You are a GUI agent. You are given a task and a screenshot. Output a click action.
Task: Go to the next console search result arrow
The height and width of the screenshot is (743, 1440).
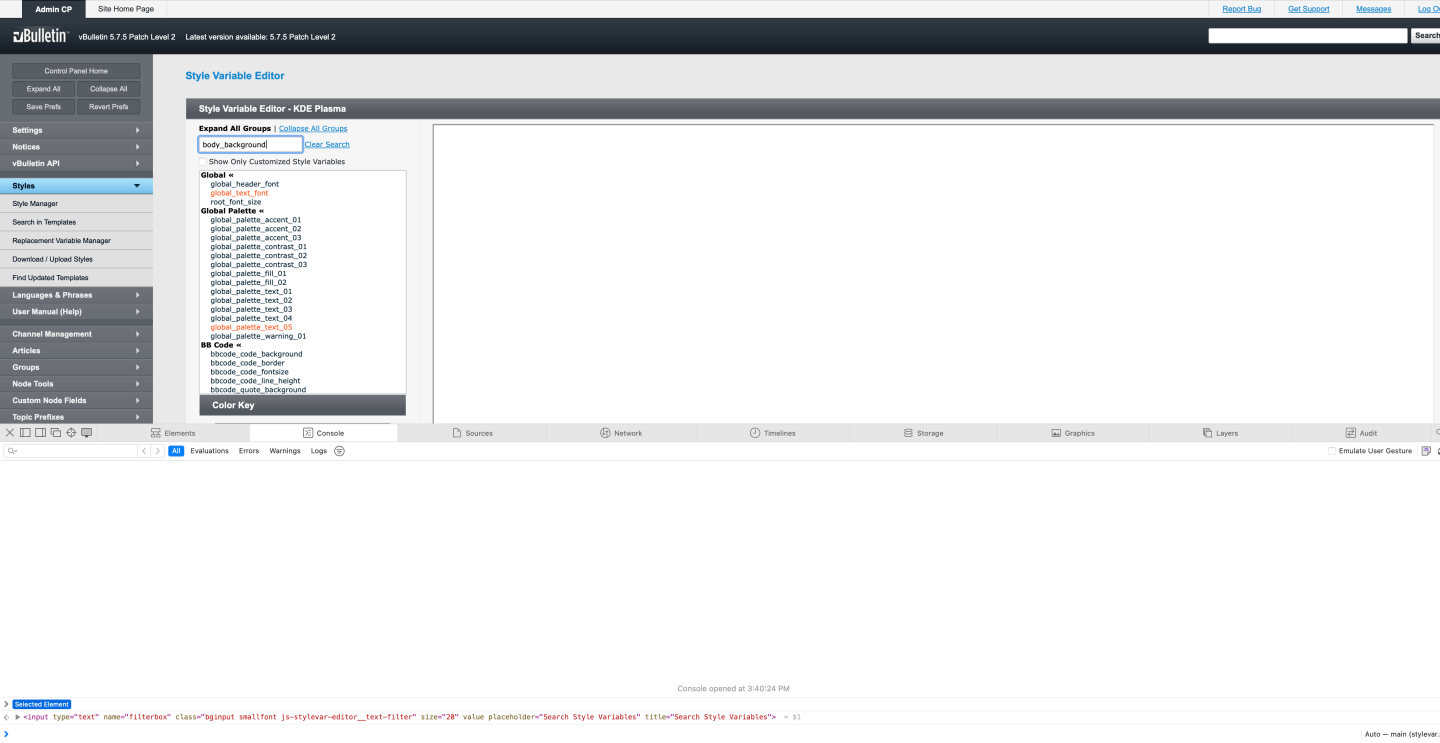pyautogui.click(x=157, y=451)
